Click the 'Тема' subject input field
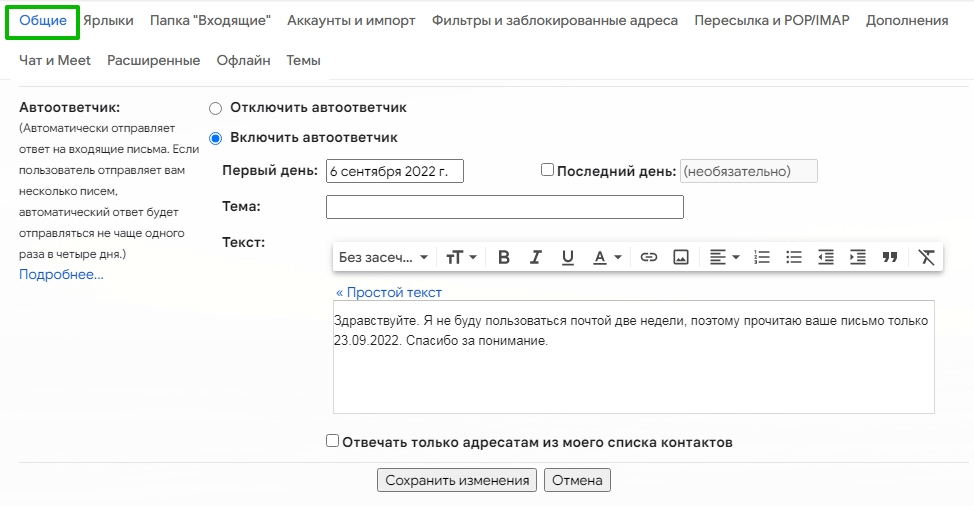This screenshot has height=506, width=974. tap(504, 207)
